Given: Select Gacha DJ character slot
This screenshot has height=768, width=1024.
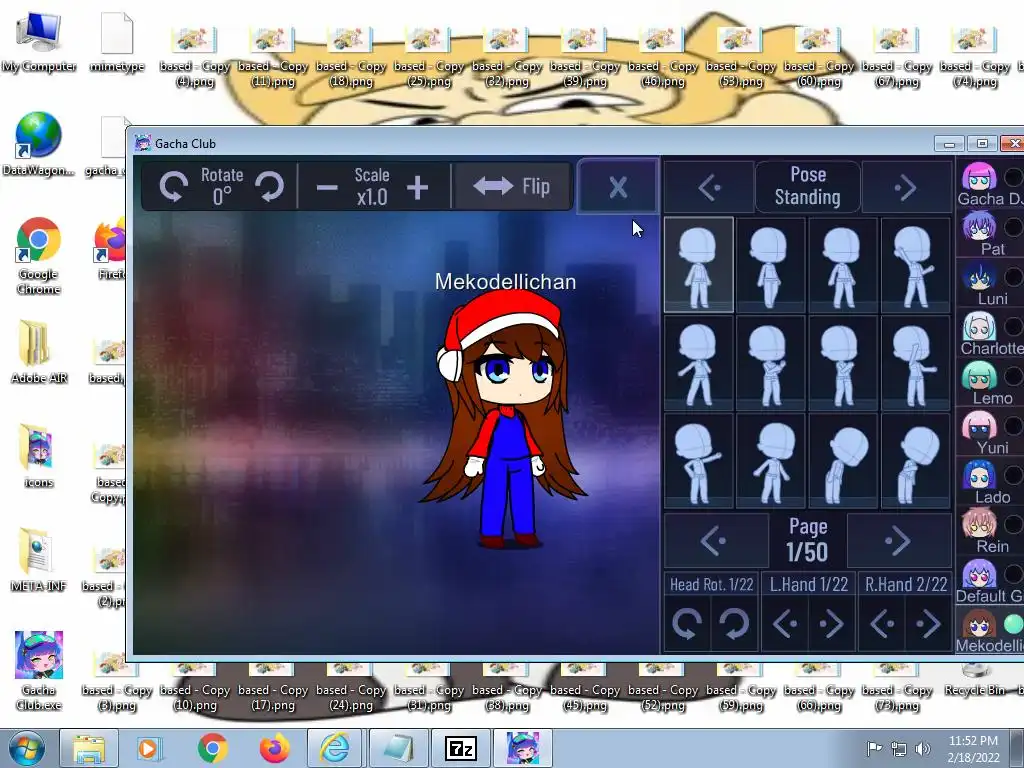Looking at the screenshot, I should [x=989, y=183].
